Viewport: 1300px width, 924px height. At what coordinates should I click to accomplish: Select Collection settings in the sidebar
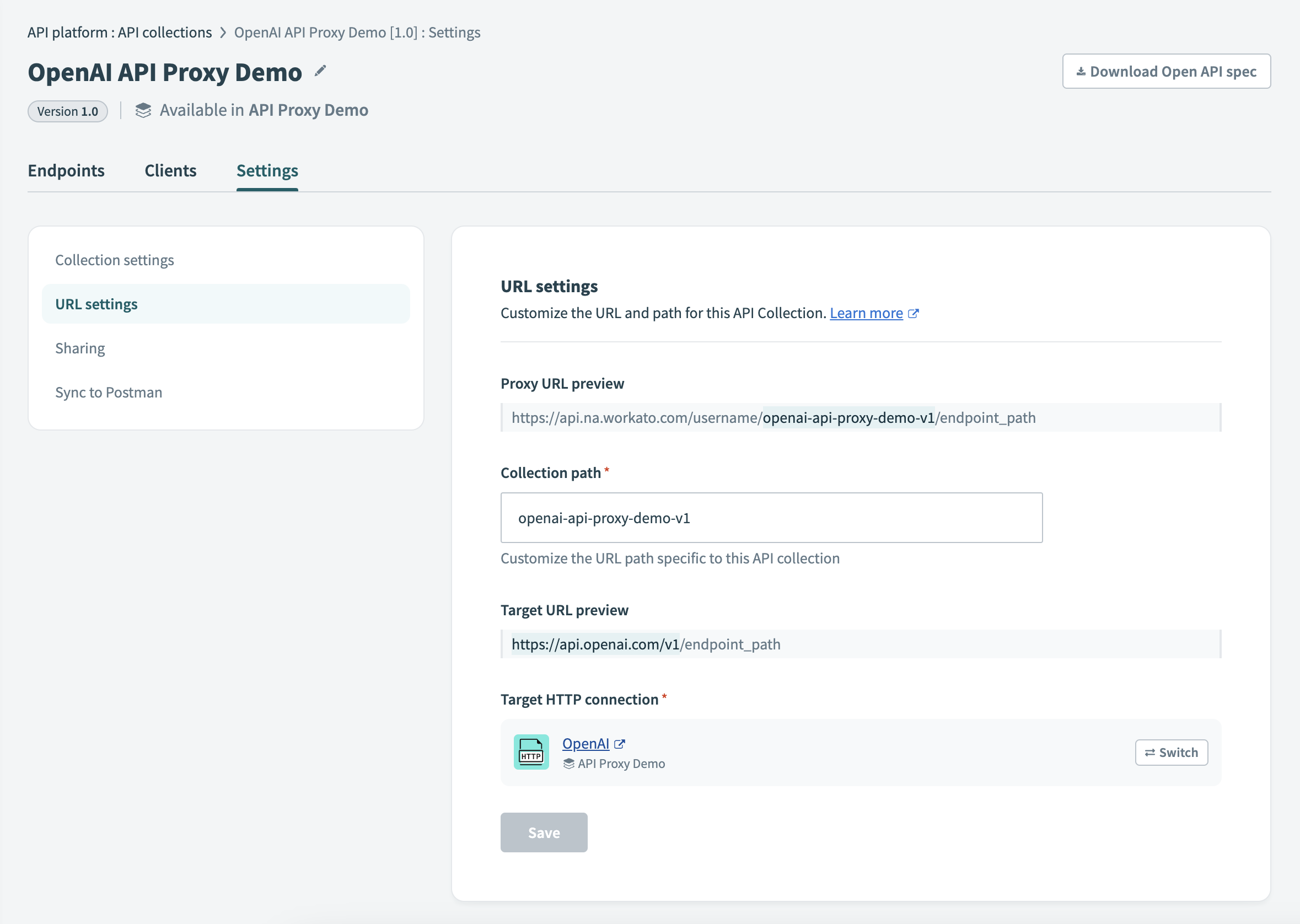[114, 260]
